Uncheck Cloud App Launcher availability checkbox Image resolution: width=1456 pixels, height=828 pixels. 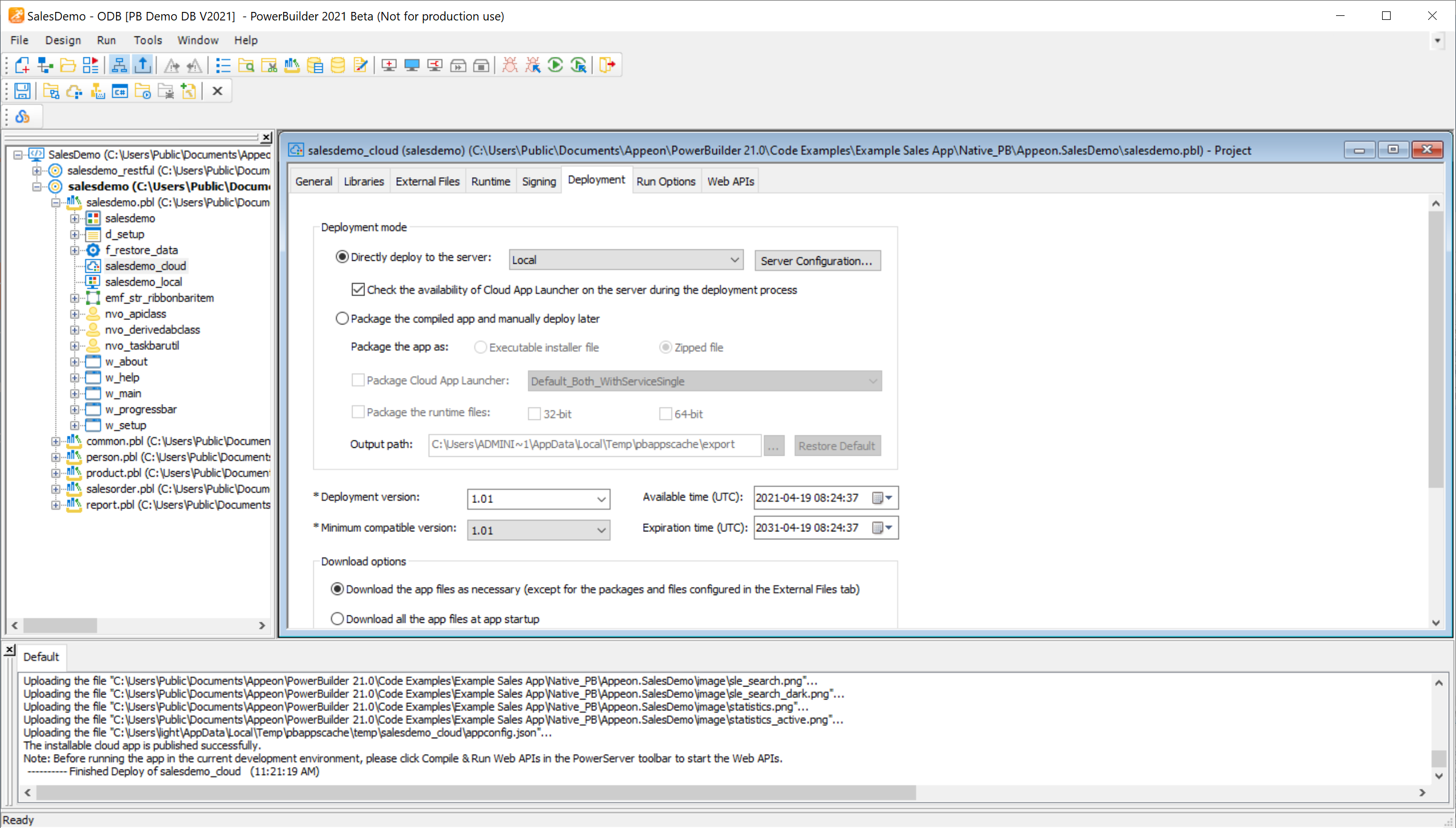point(358,289)
